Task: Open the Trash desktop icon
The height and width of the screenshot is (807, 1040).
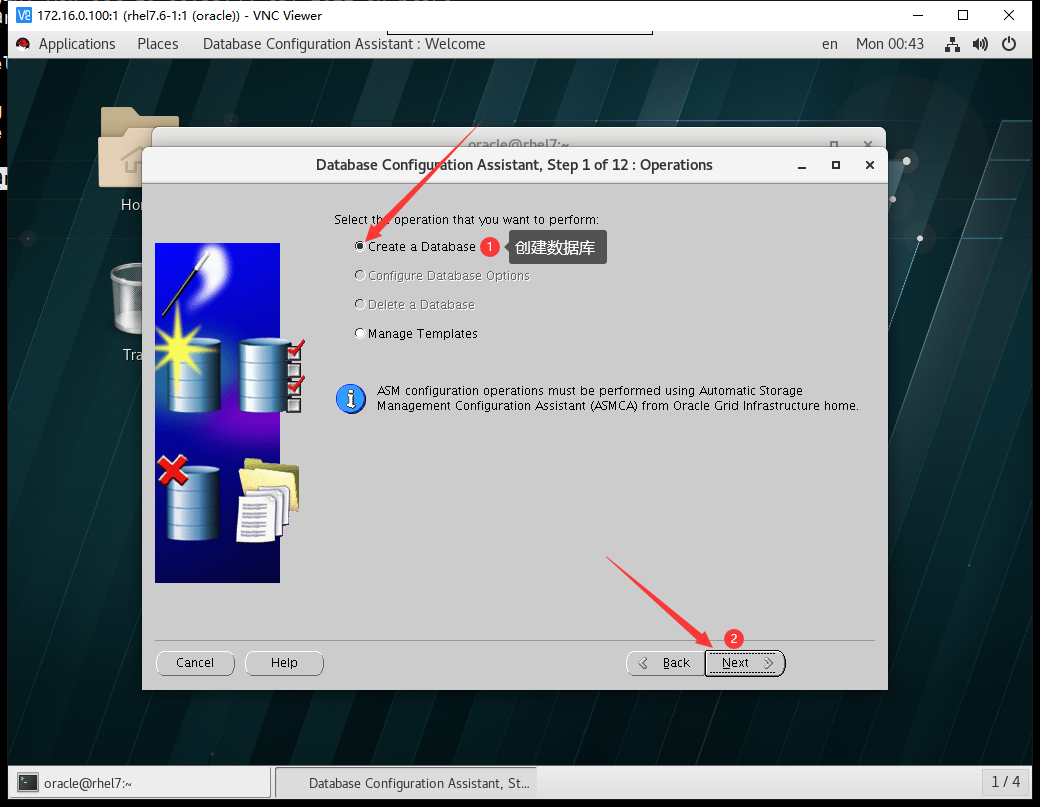Action: point(127,312)
